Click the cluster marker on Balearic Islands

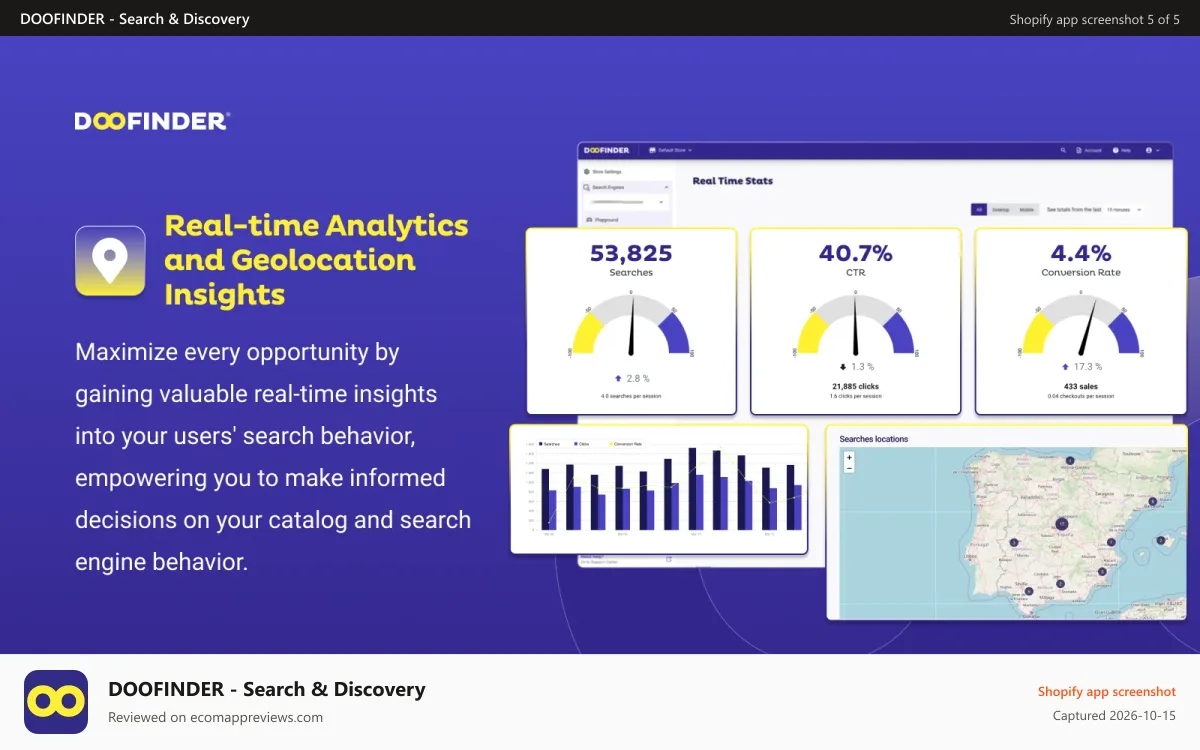coord(1161,540)
